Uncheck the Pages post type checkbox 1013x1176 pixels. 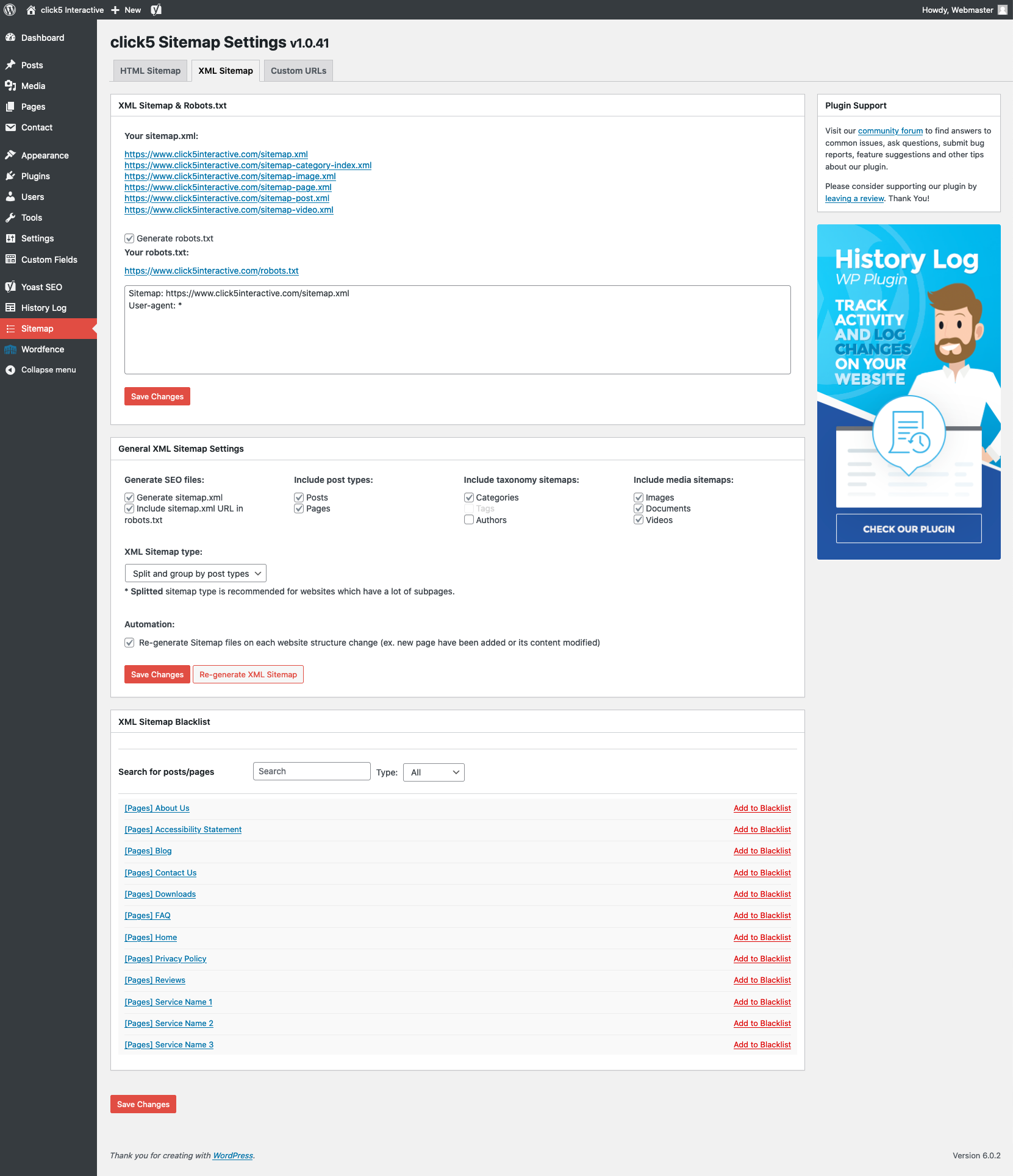299,508
